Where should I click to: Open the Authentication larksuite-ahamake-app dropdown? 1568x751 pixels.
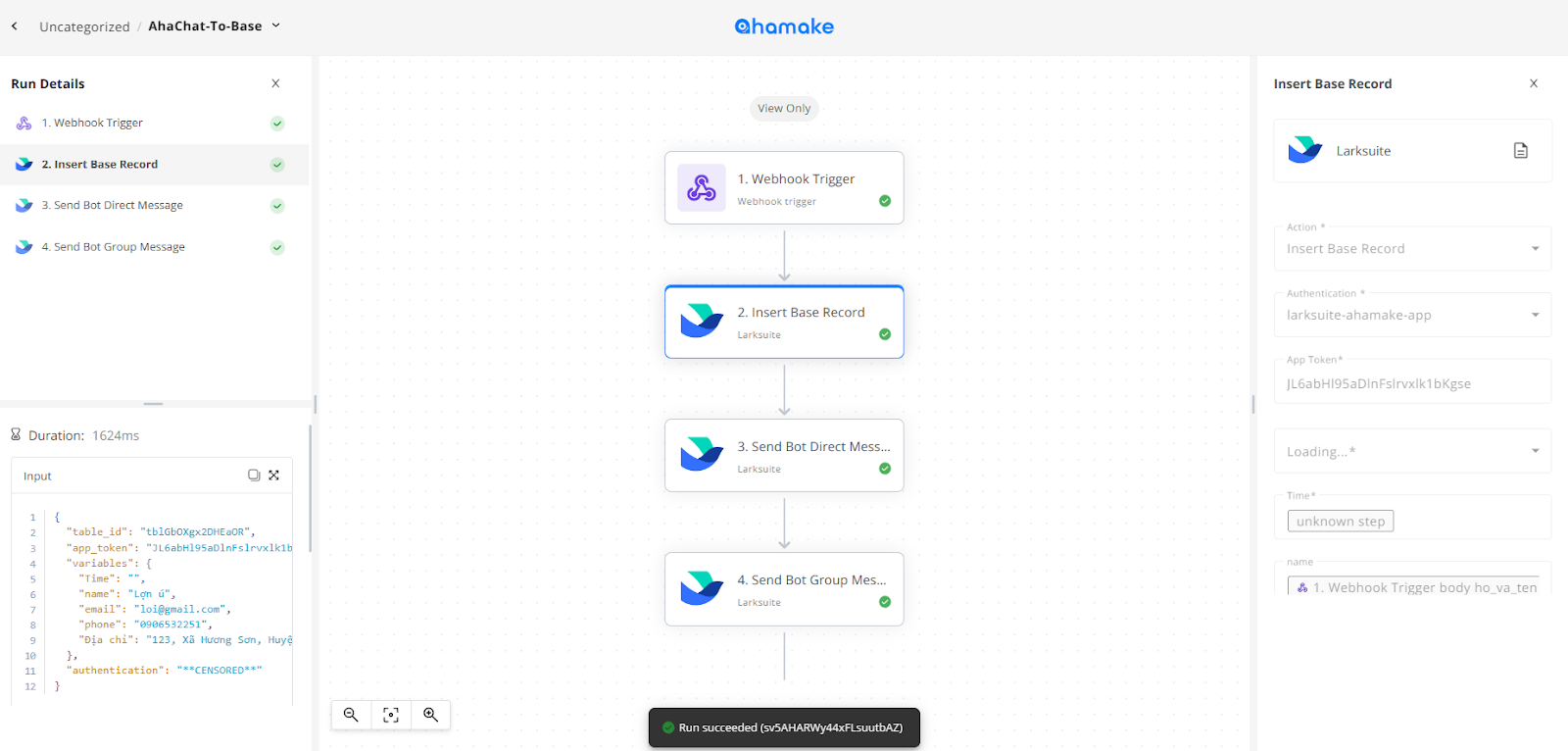[1412, 315]
